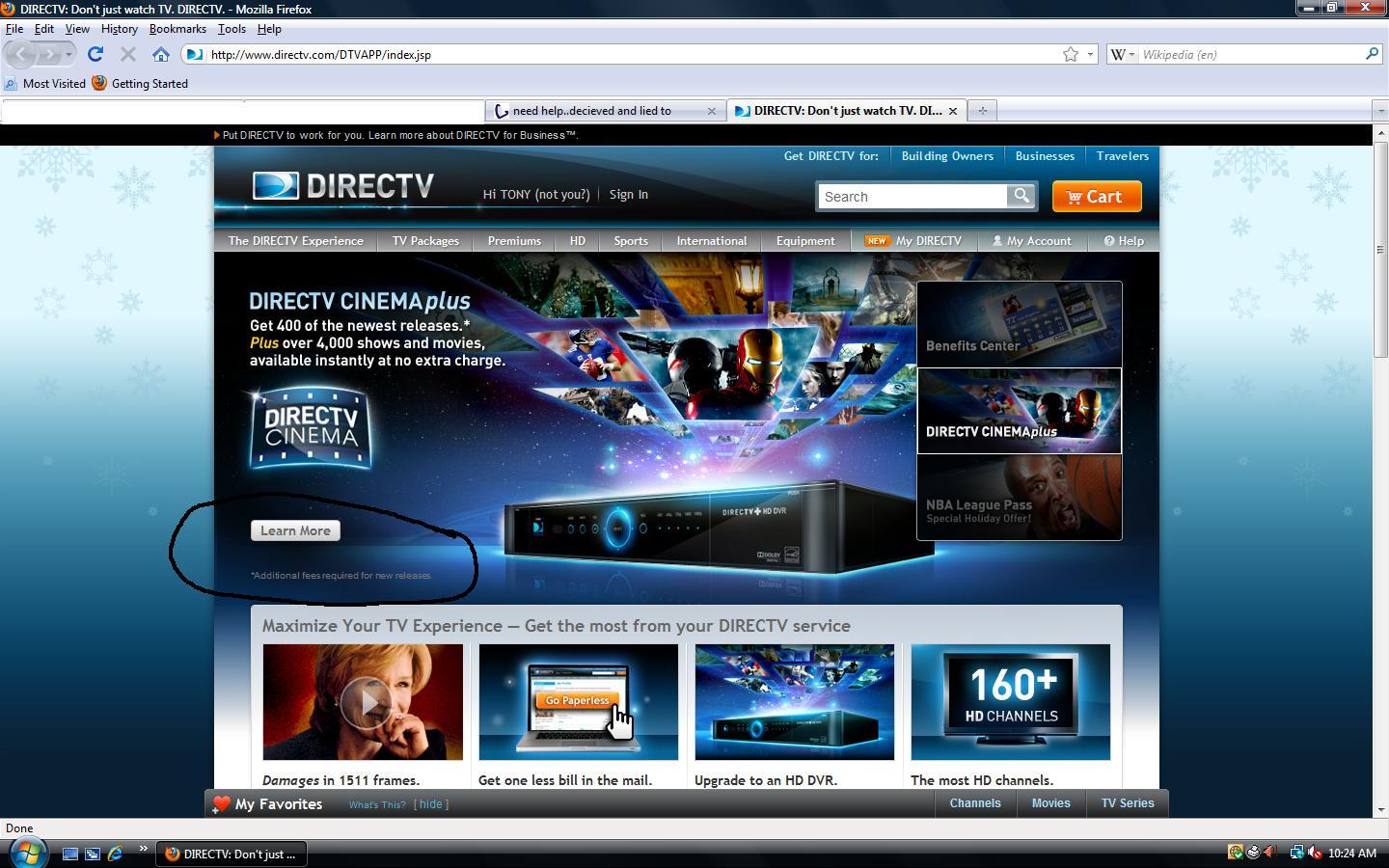Click the Travelers link

(1123, 156)
